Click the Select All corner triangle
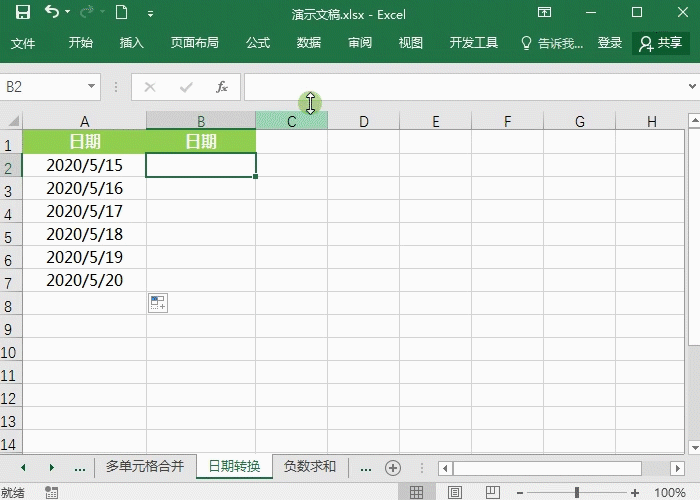The width and height of the screenshot is (700, 500). [x=13, y=121]
